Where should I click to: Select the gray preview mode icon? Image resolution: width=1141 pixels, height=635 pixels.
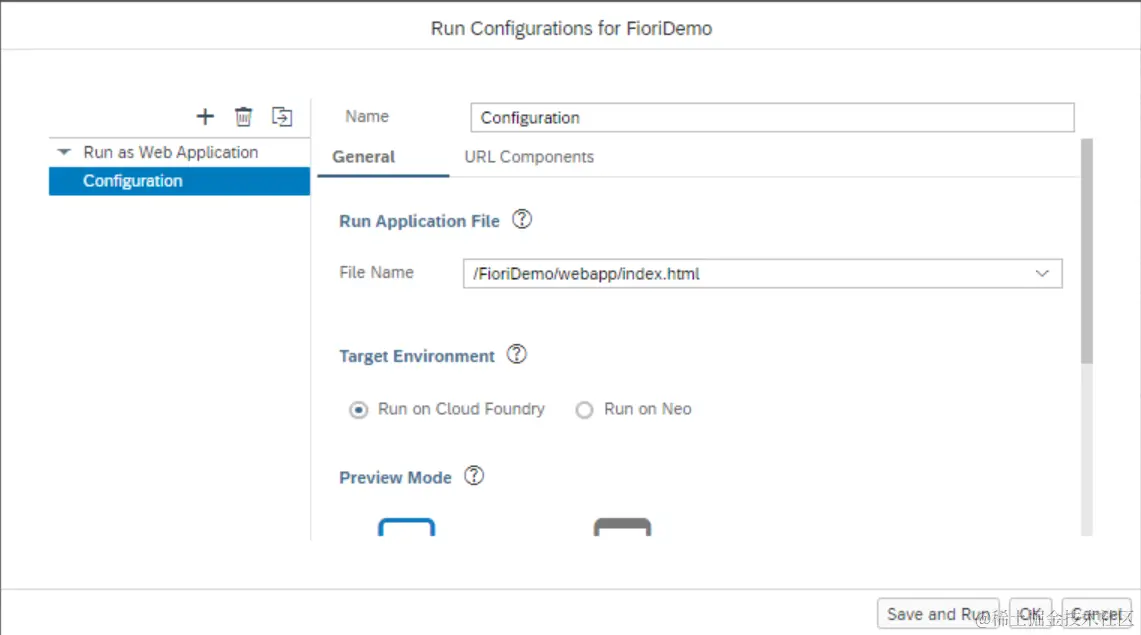click(622, 528)
